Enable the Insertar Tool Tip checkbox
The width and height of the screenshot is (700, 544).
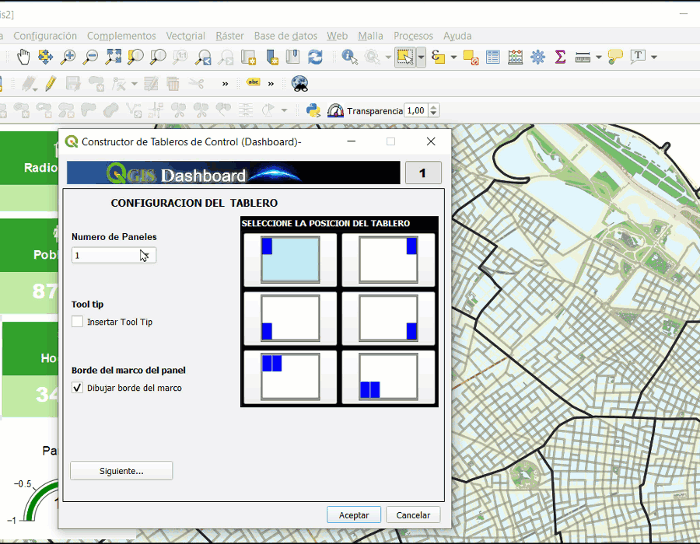pos(78,322)
